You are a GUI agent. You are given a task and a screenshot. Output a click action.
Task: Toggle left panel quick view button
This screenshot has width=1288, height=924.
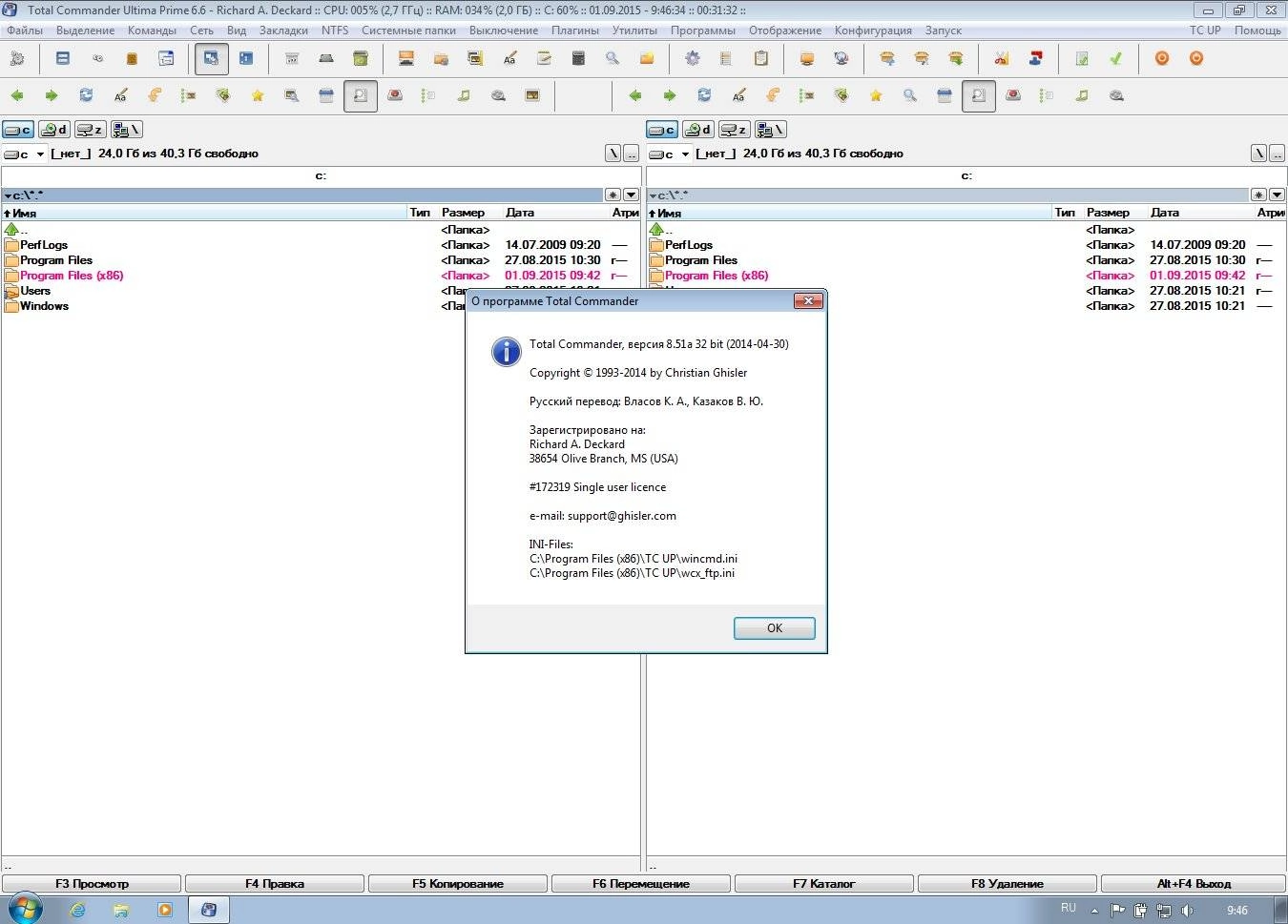(361, 95)
